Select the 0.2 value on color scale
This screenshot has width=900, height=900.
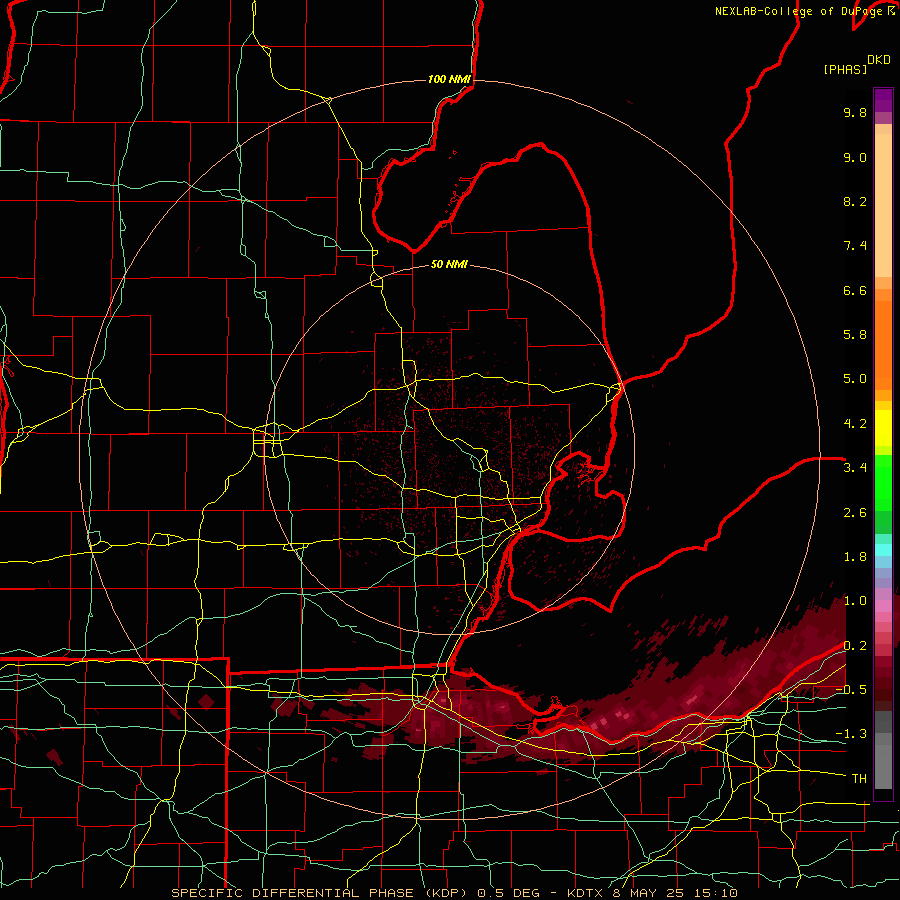click(x=855, y=646)
